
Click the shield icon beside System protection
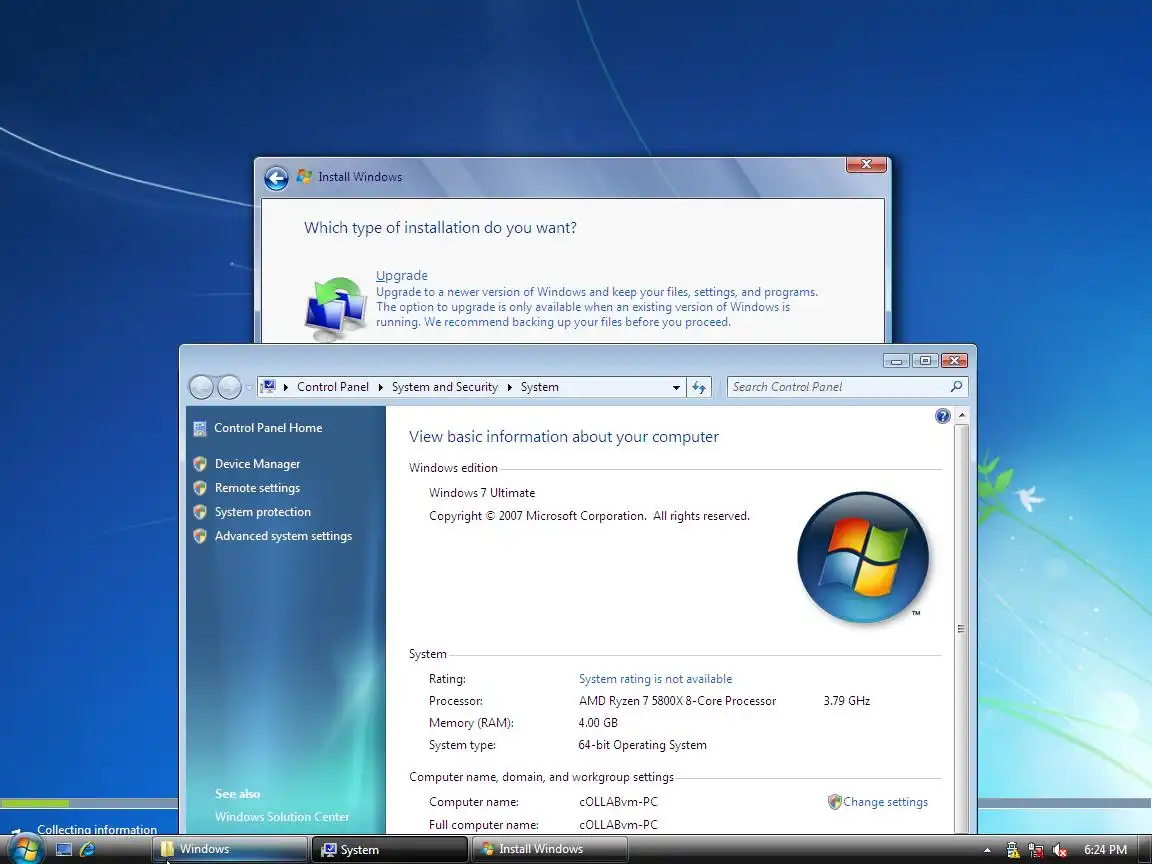(x=200, y=512)
